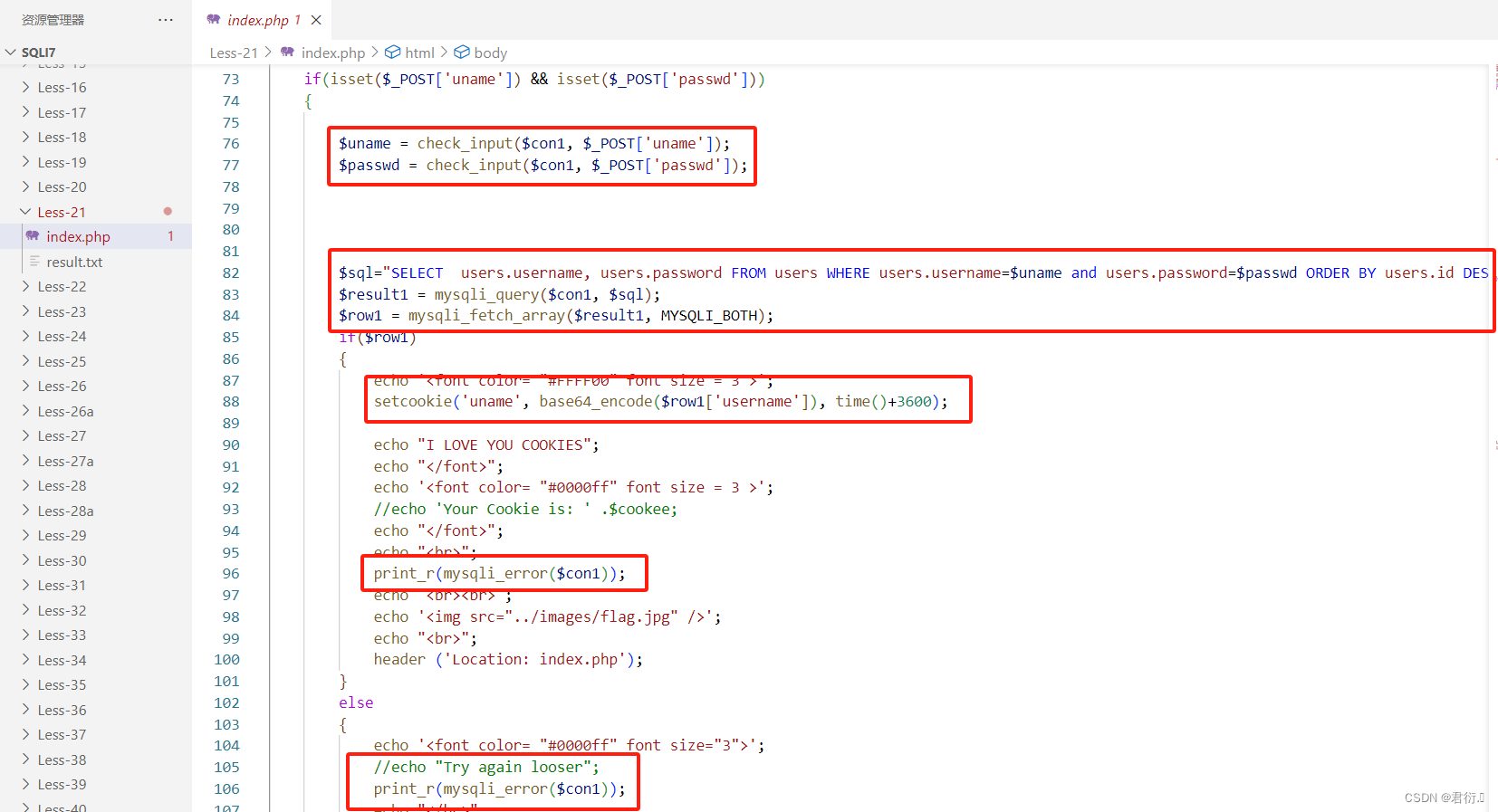Select the Less-28a folder row
The width and height of the screenshot is (1498, 812).
(x=96, y=511)
